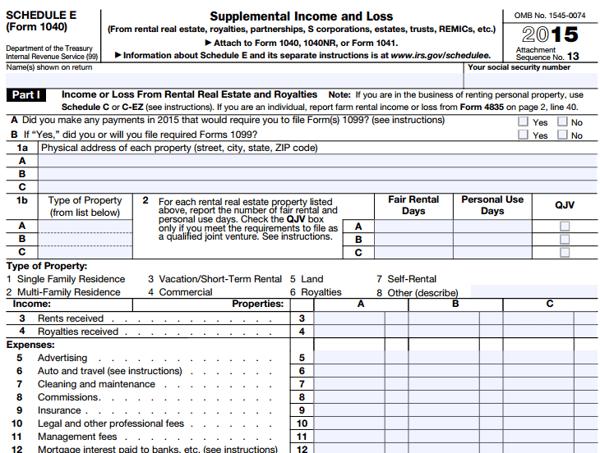The height and width of the screenshot is (453, 600).
Task: Check No for question B required Forms 1099
Action: pos(562,135)
